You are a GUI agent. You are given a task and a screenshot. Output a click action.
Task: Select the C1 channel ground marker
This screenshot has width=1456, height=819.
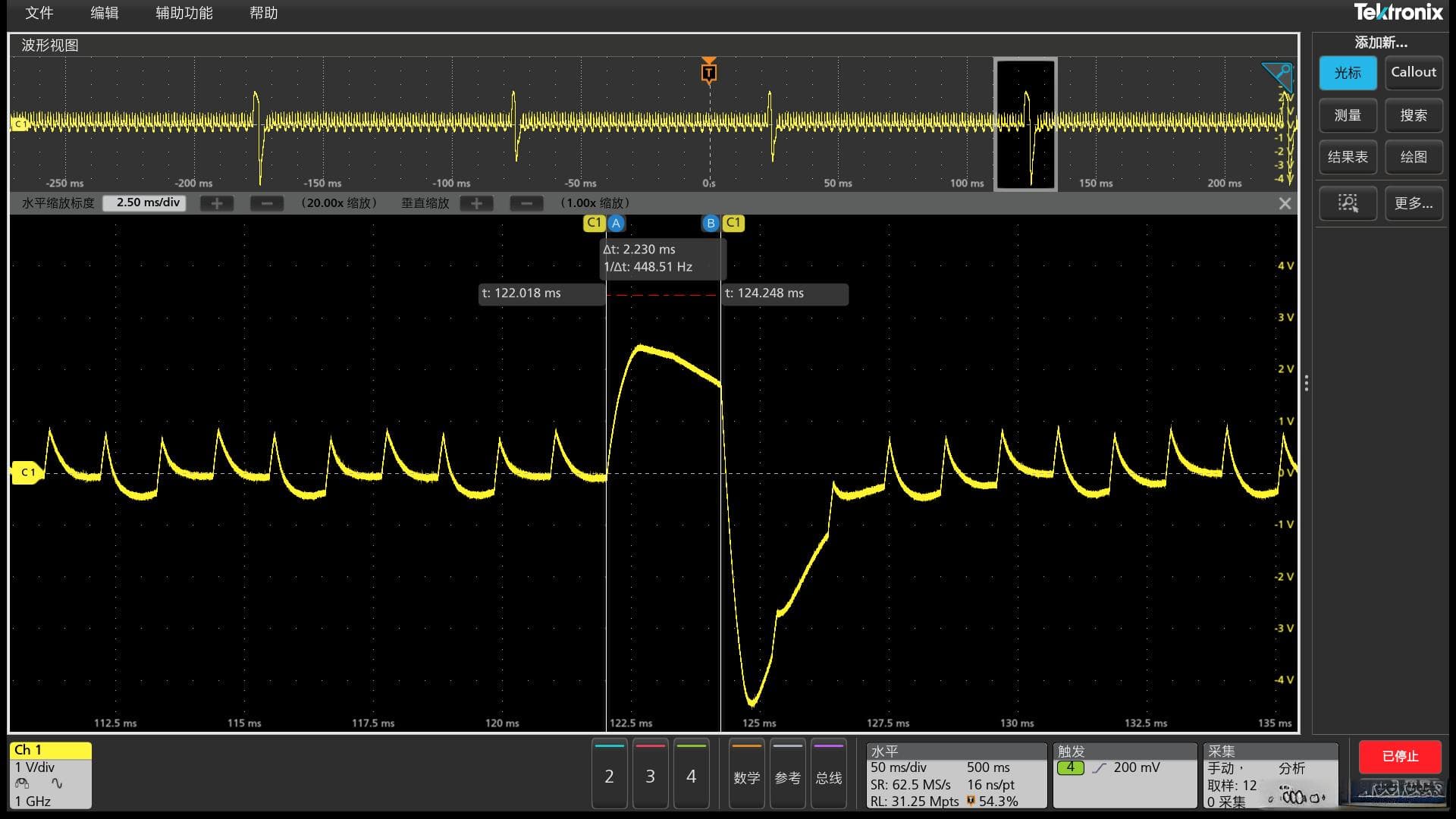pyautogui.click(x=27, y=472)
